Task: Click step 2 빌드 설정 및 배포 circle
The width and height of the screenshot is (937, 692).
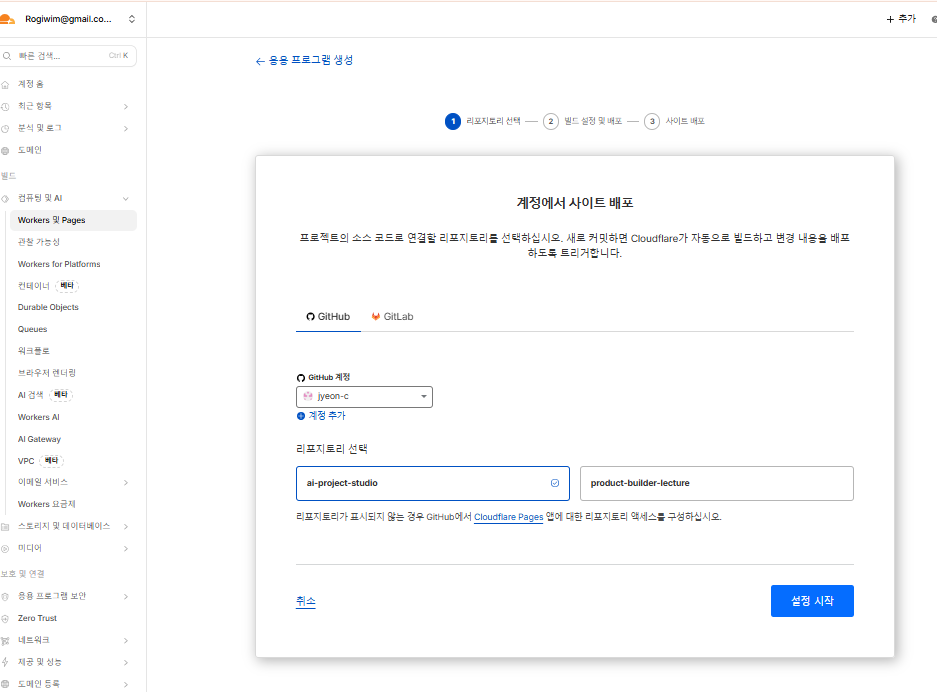Action: pos(550,121)
